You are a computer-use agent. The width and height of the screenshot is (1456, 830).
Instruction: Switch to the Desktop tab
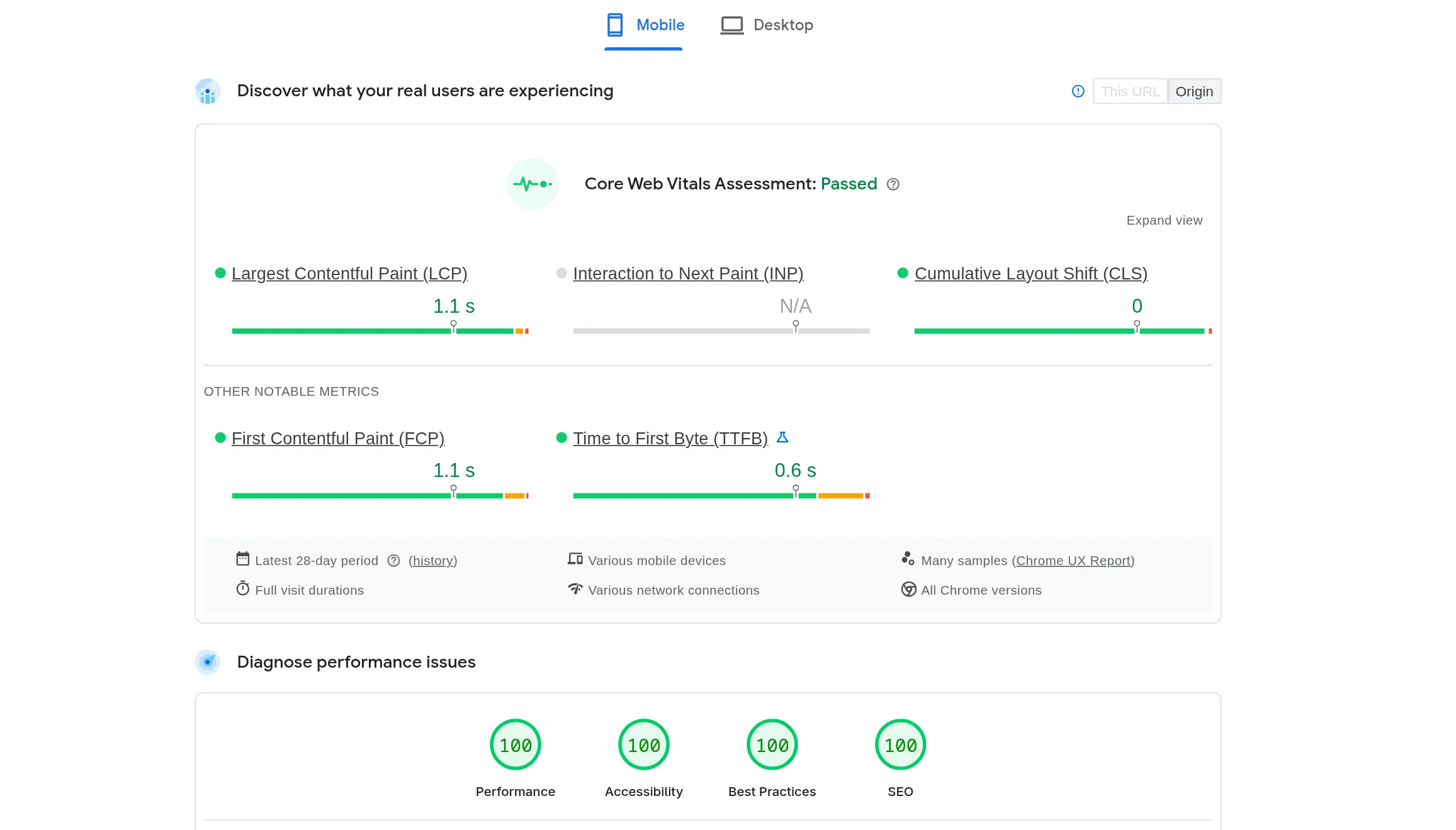(766, 25)
